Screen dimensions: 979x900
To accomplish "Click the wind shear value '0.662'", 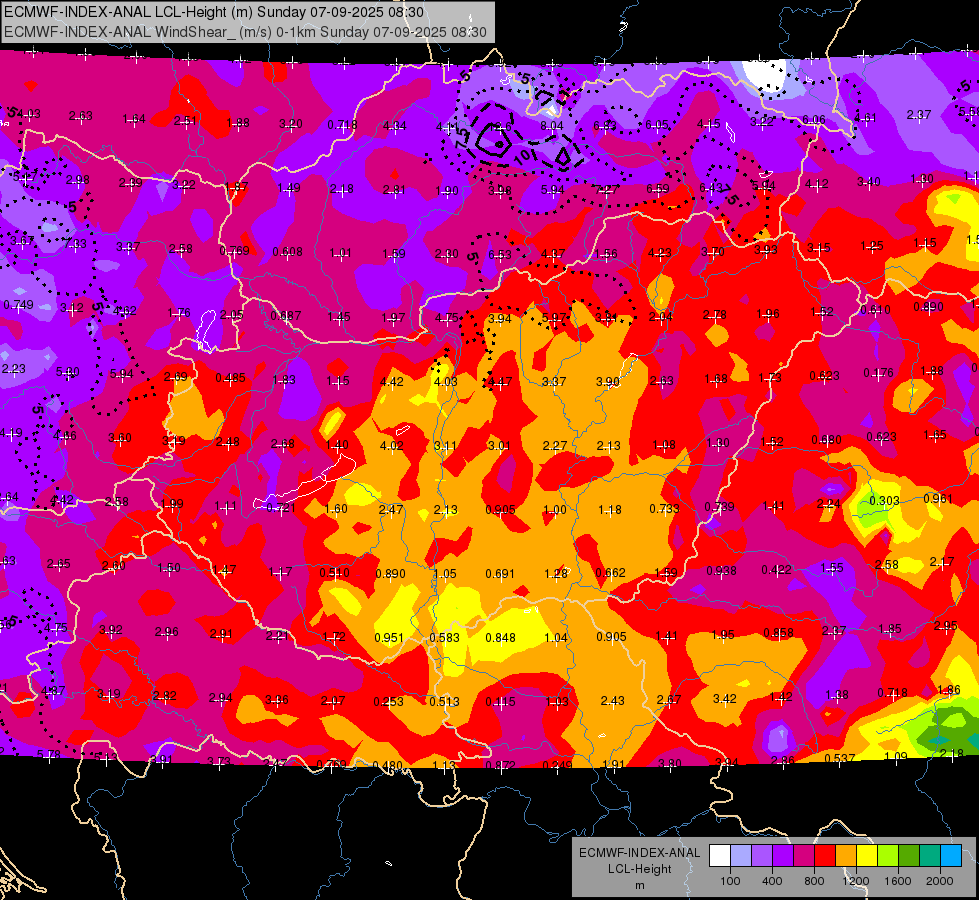I will [611, 573].
